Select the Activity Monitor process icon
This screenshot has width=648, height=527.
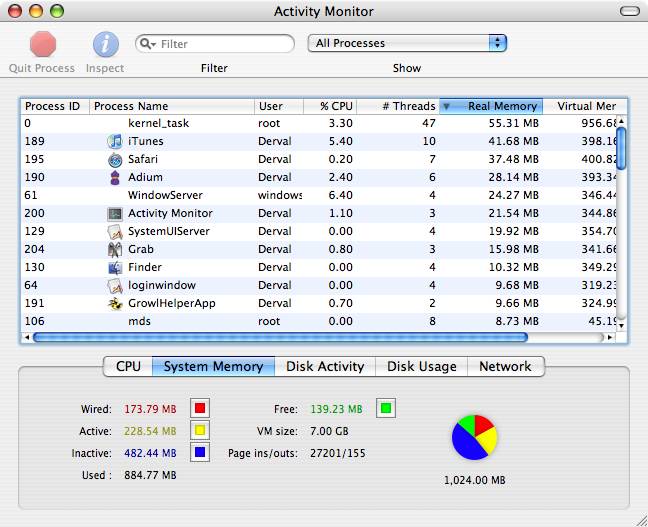click(115, 213)
